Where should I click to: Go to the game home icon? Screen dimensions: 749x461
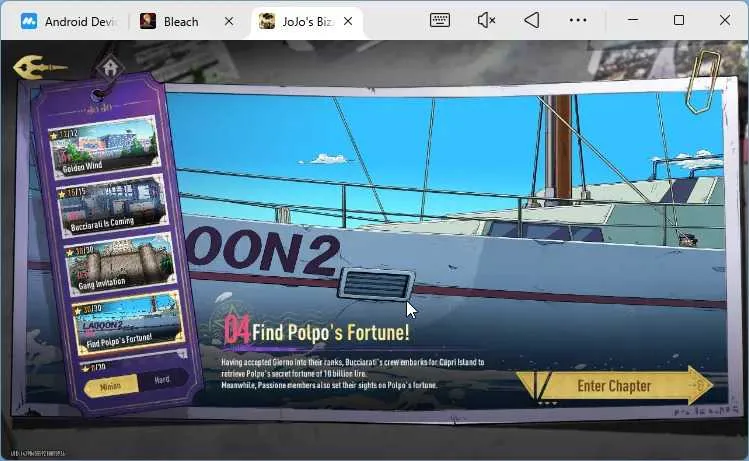110,67
